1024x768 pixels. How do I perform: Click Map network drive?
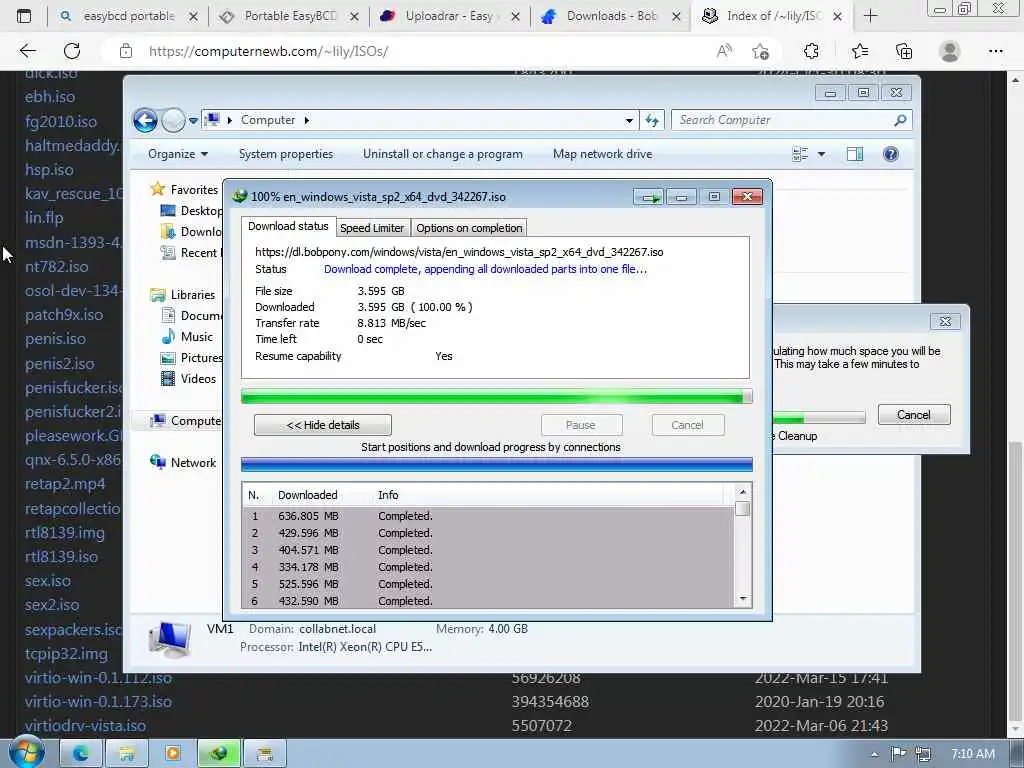pos(602,154)
